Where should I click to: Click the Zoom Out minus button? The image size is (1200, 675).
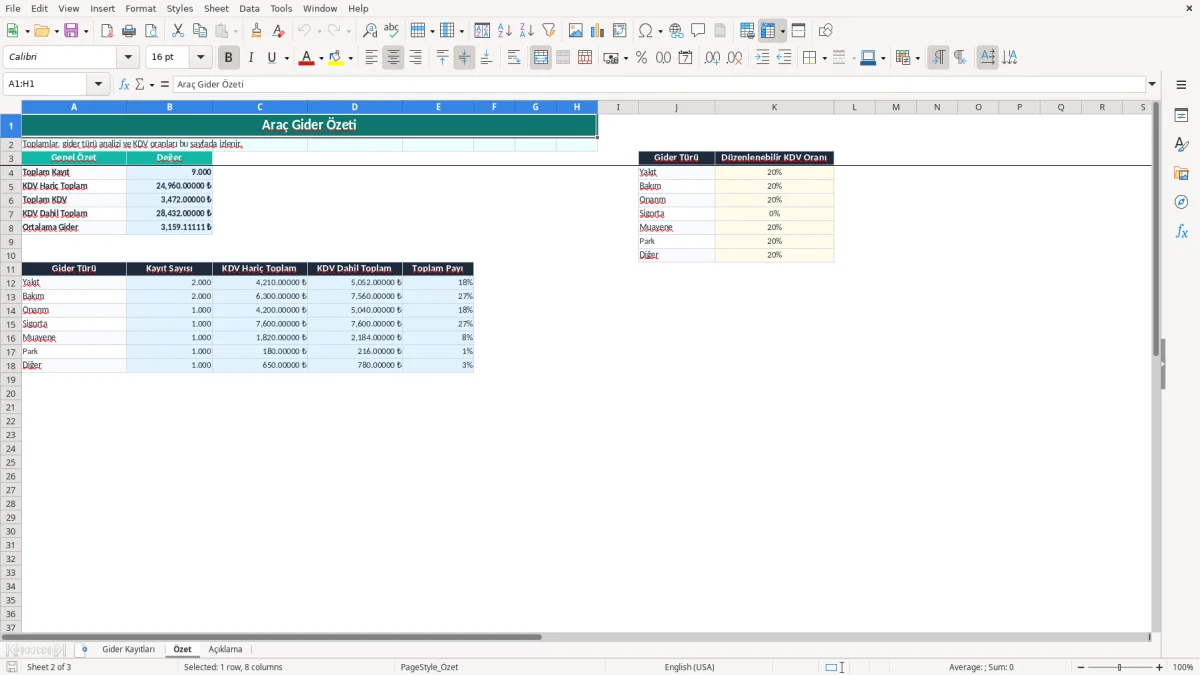[1081, 667]
